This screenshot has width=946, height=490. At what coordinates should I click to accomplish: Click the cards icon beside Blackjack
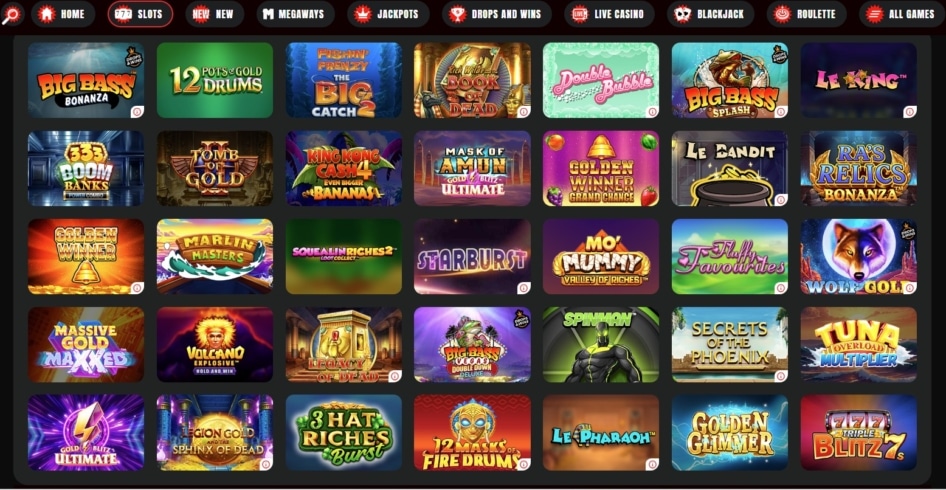(682, 14)
